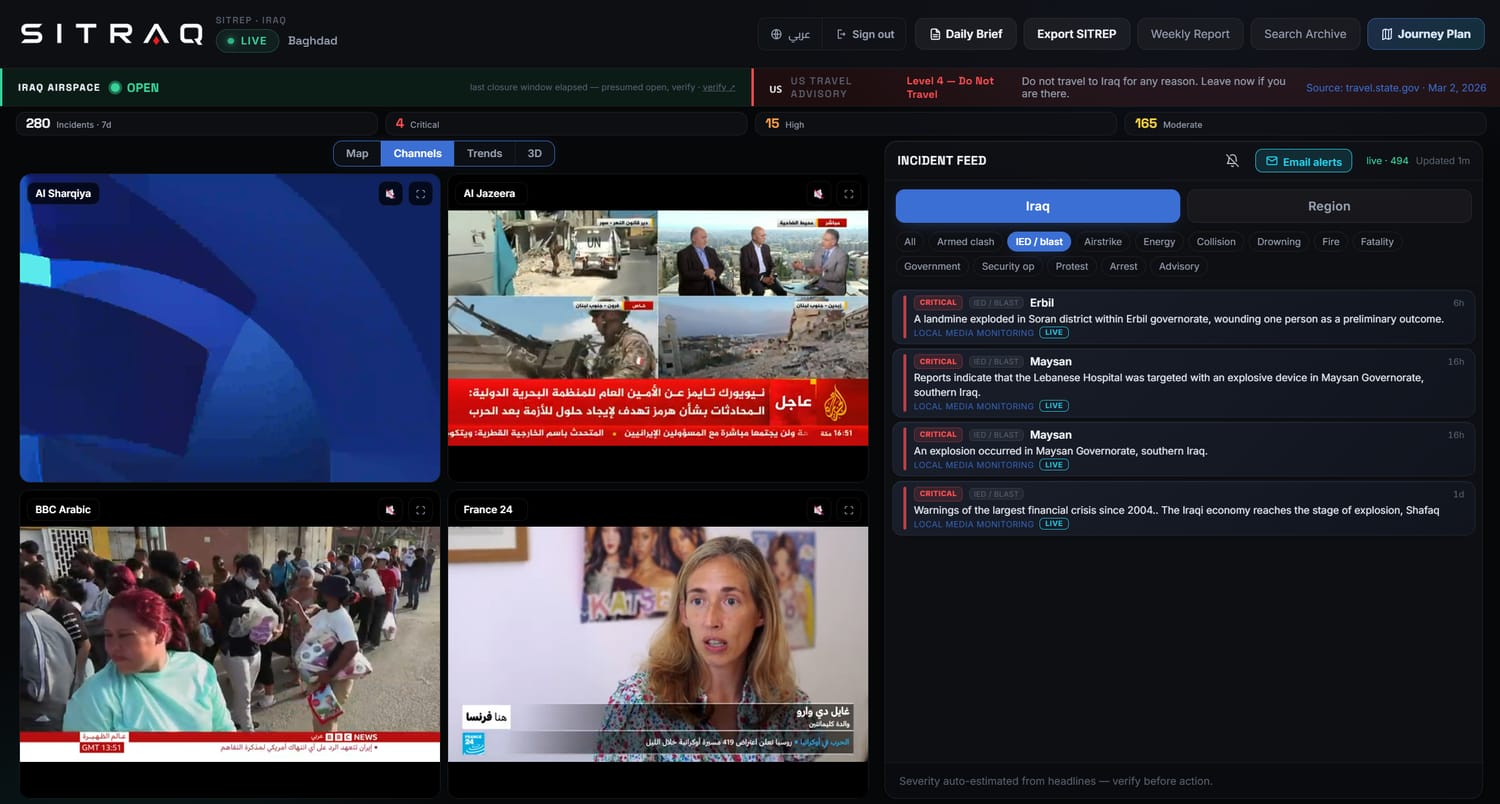
Task: Switch to the Trends view
Action: 484,154
